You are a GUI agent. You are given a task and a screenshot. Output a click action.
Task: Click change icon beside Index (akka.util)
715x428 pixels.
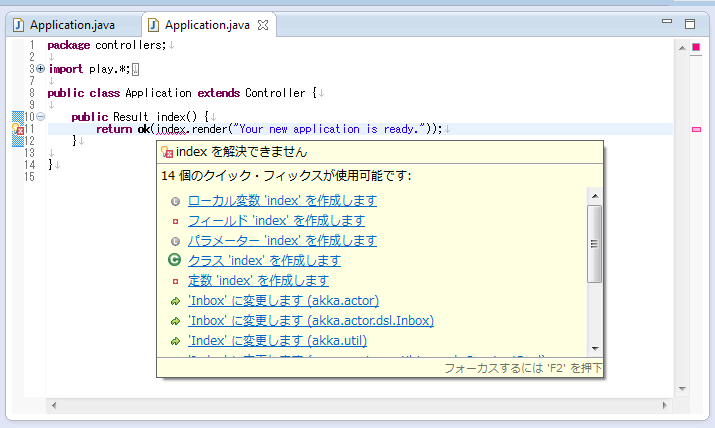pos(175,341)
